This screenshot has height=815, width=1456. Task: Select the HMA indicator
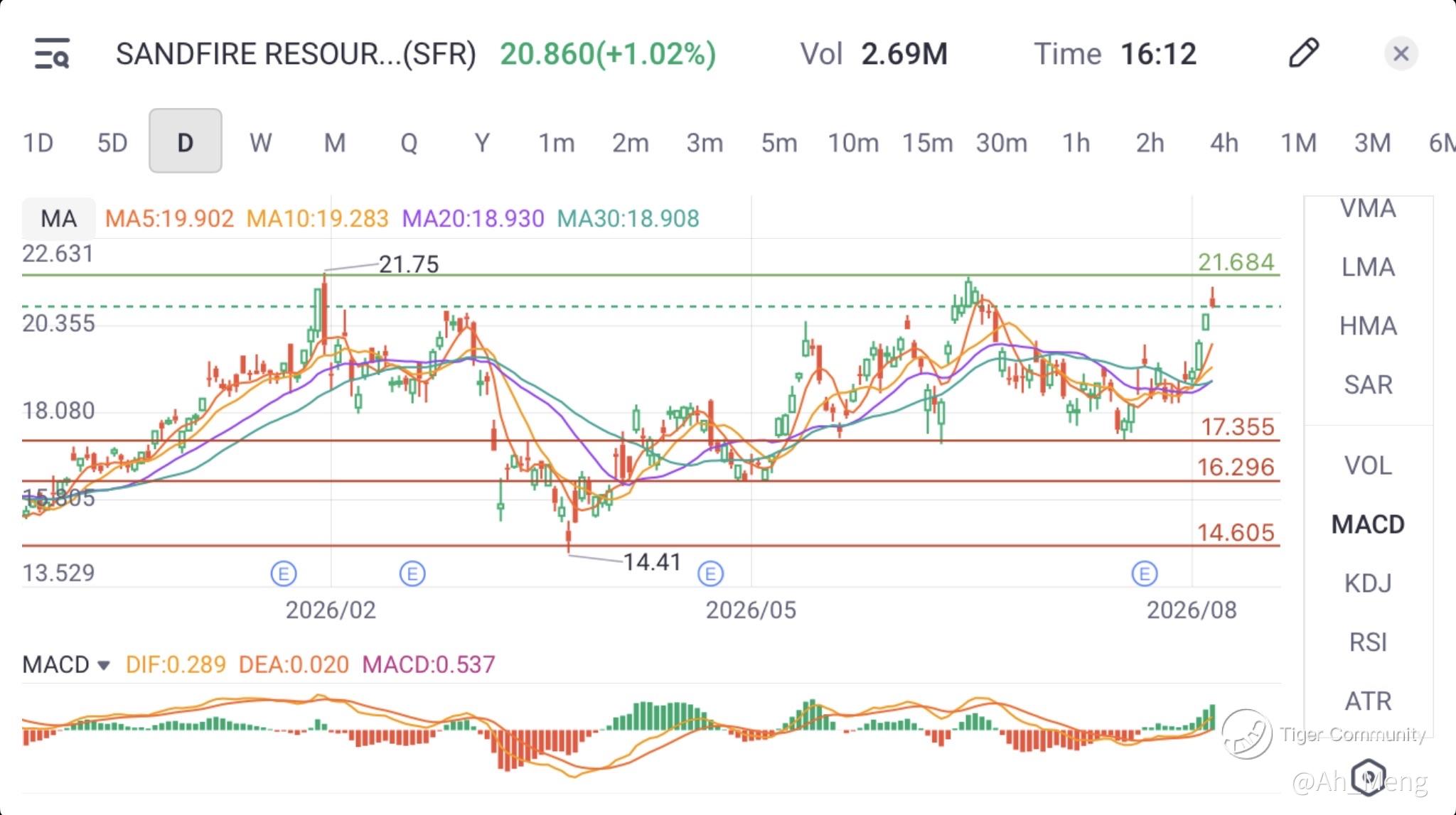coord(1368,326)
